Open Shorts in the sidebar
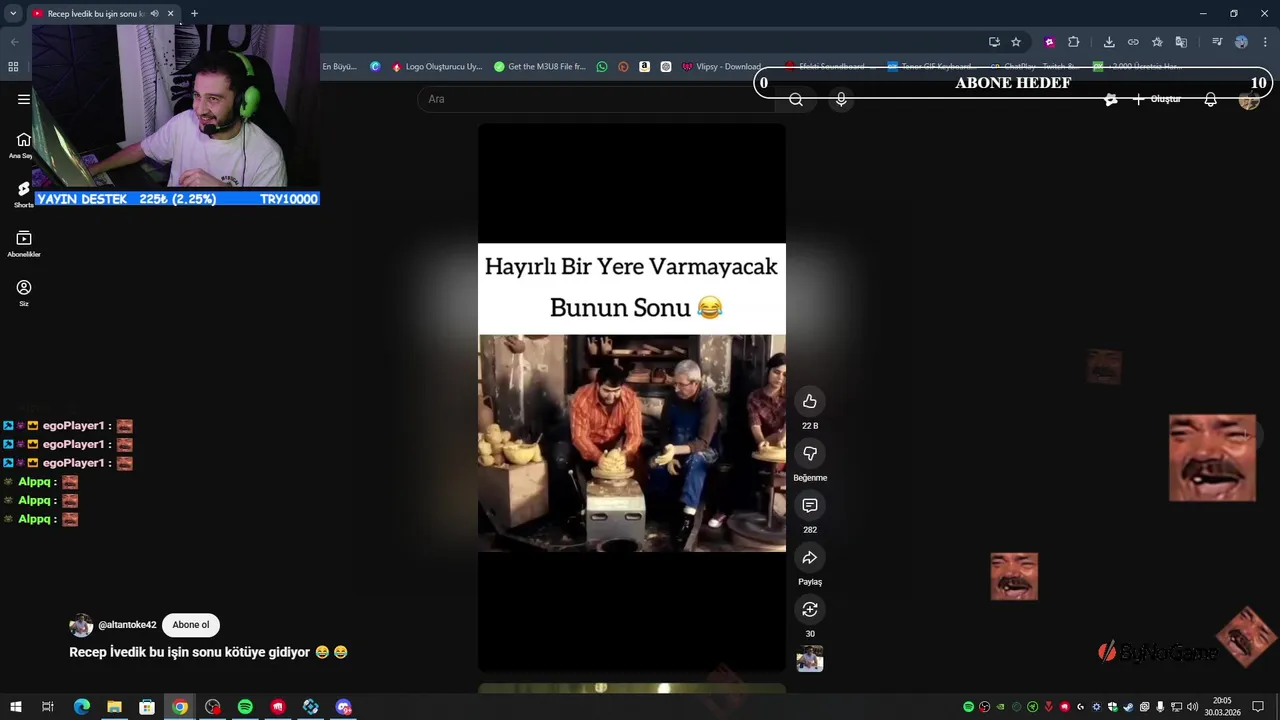This screenshot has width=1280, height=720. pos(23,194)
